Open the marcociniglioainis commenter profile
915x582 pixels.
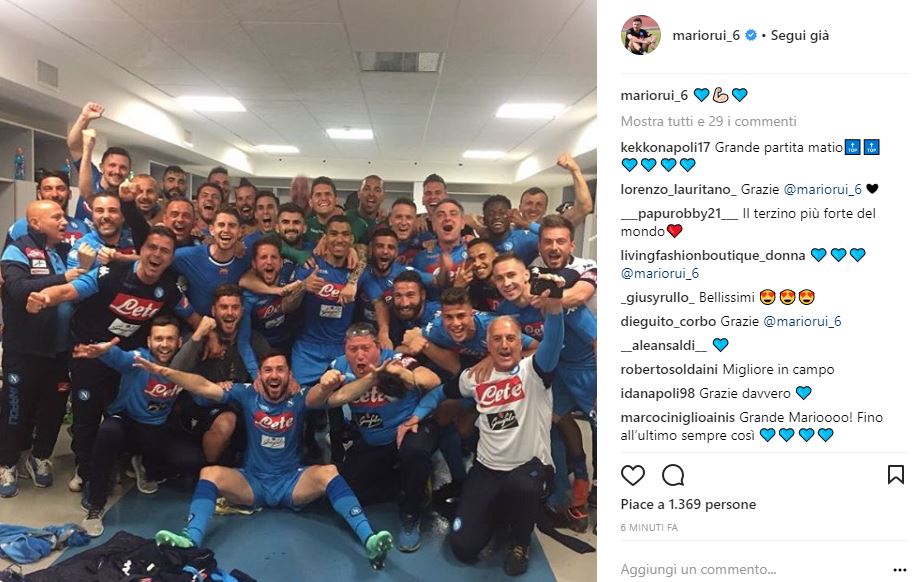pos(677,417)
